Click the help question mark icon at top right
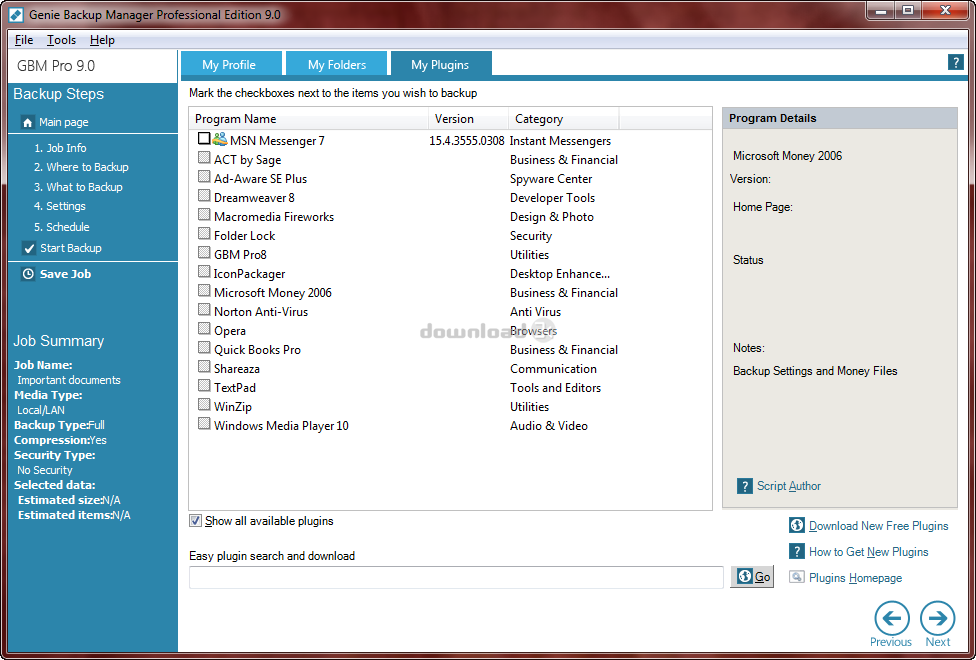 (955, 62)
